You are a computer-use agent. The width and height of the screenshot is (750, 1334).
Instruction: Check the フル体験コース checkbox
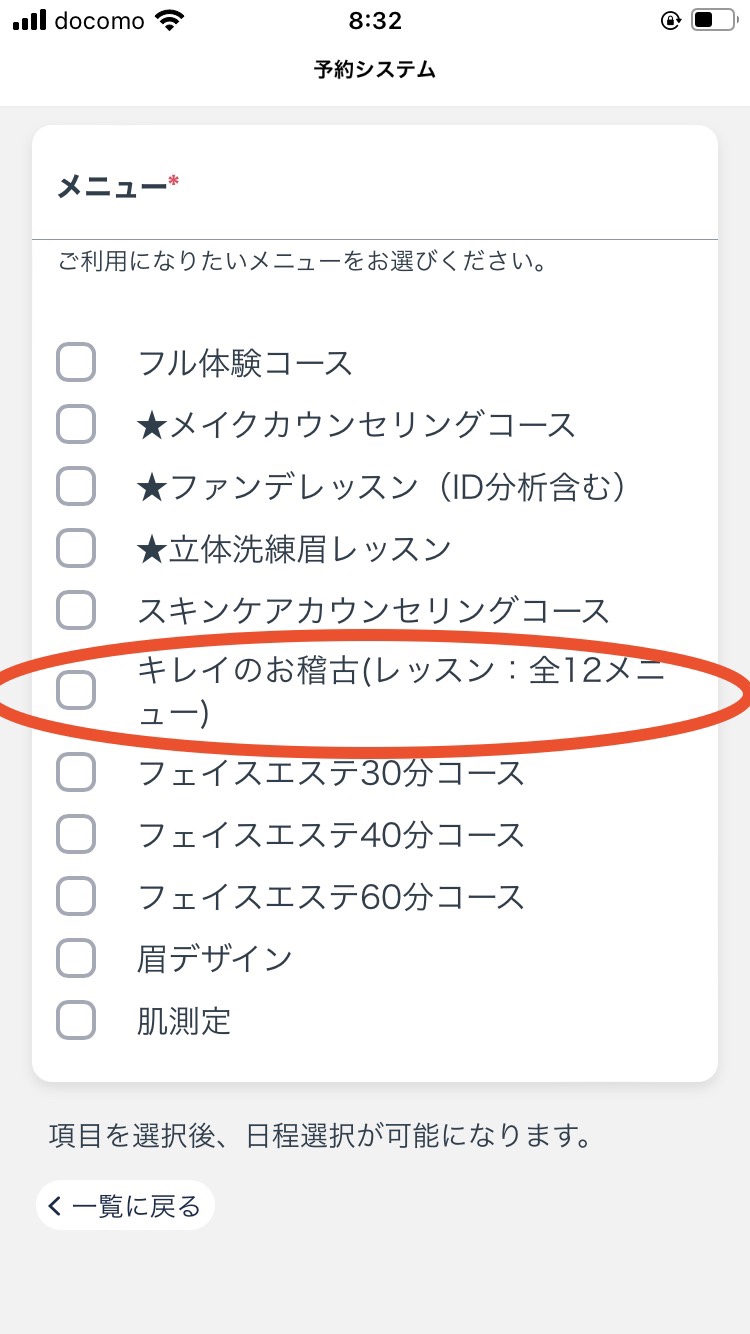click(76, 362)
